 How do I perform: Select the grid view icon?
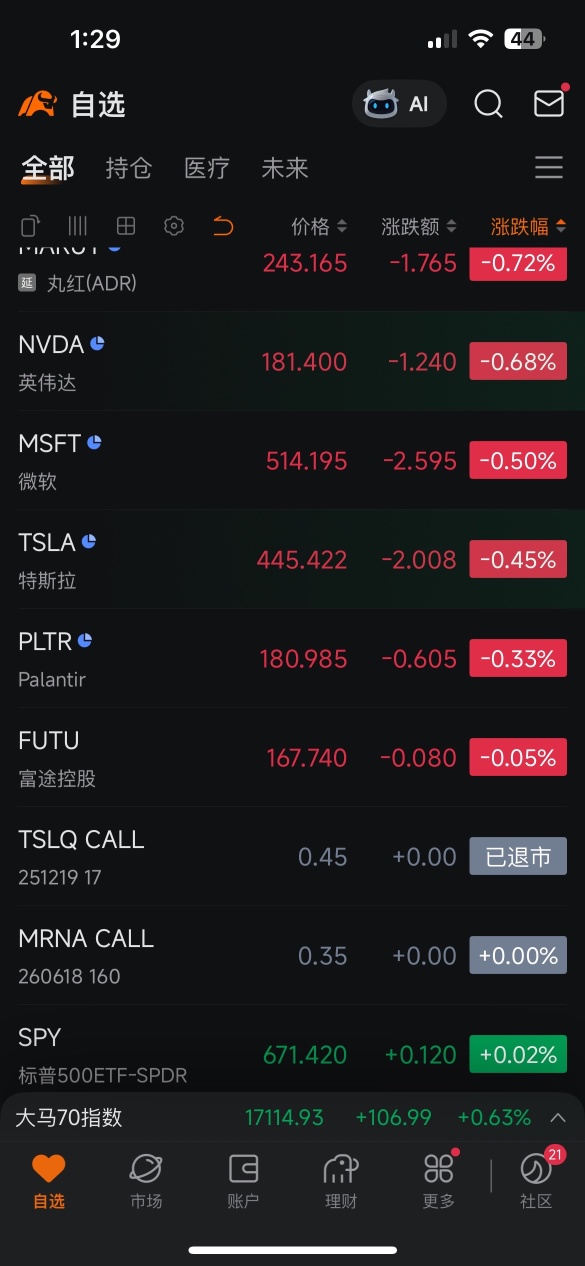(126, 226)
